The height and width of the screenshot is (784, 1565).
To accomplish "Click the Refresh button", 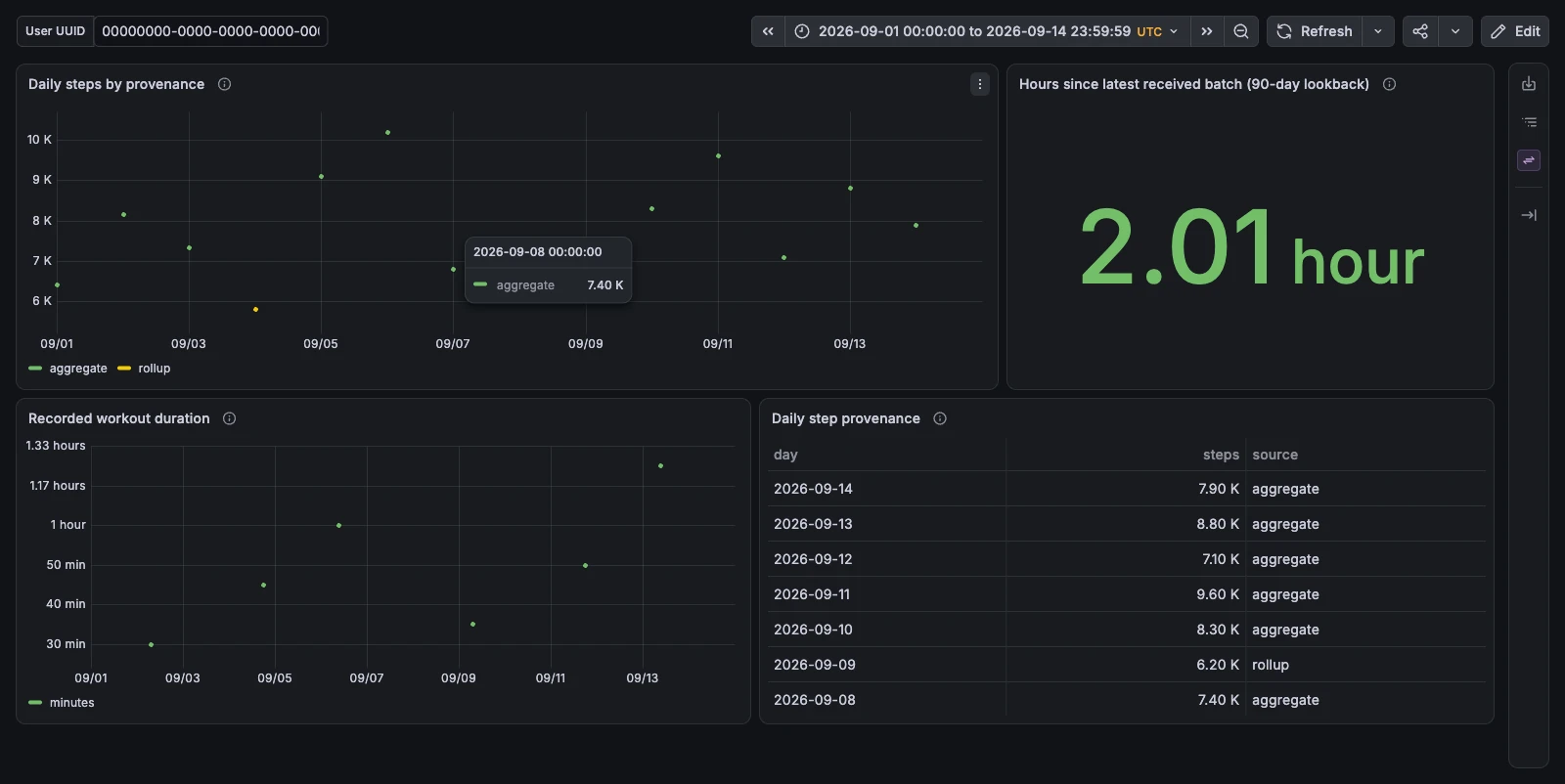I will click(x=1315, y=31).
